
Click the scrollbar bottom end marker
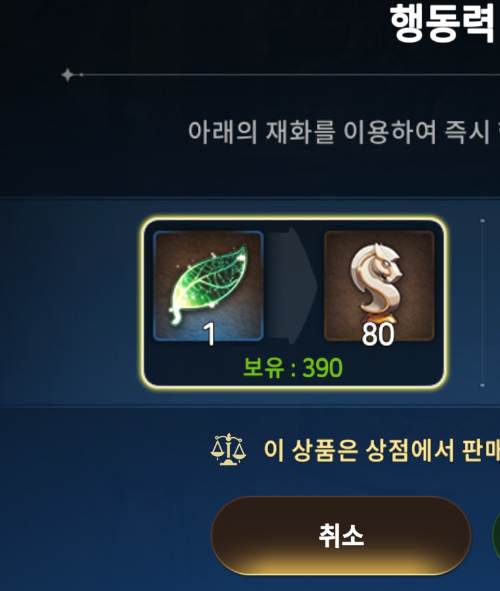coord(483,385)
